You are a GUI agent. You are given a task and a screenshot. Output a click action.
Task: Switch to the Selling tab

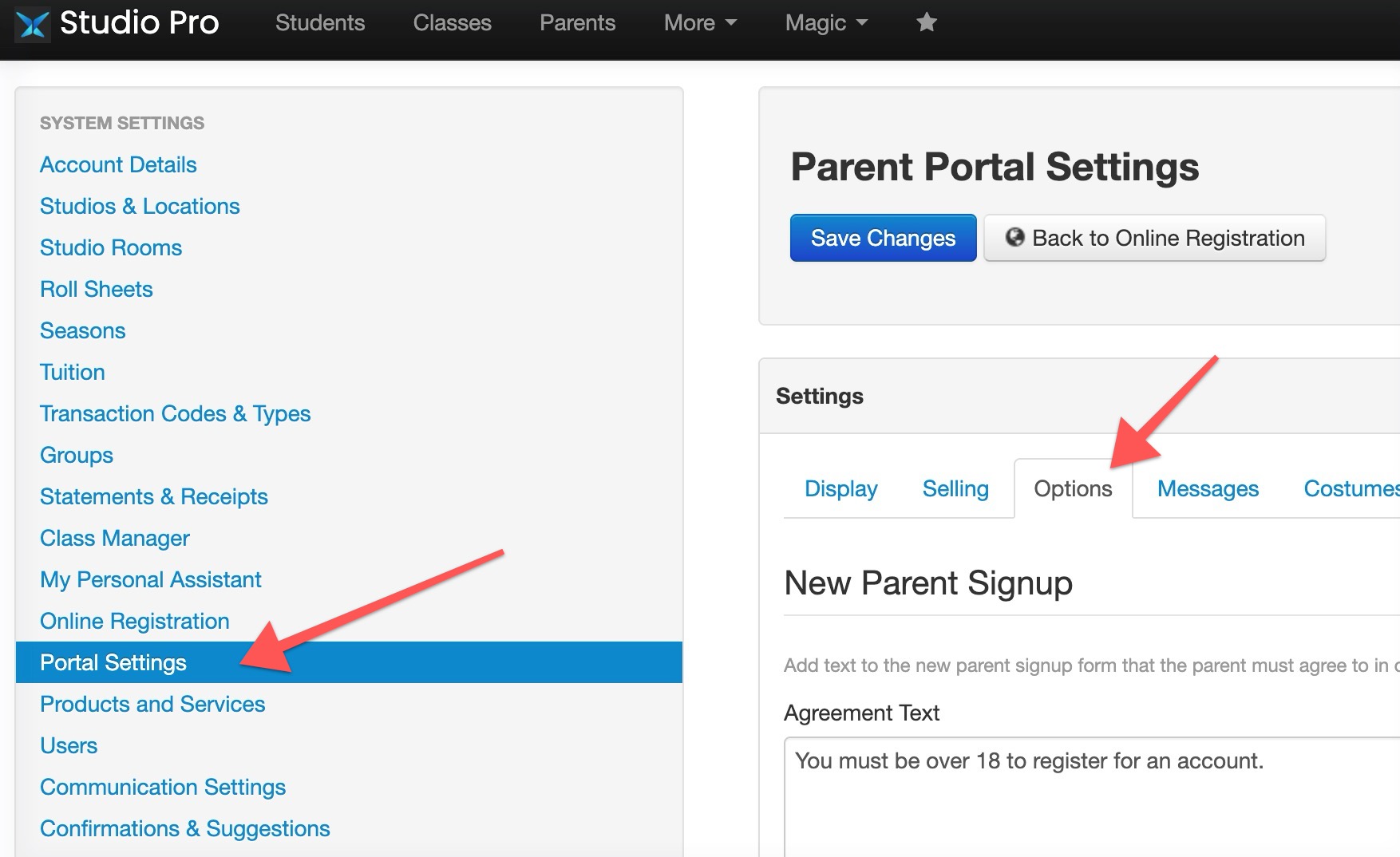click(955, 488)
